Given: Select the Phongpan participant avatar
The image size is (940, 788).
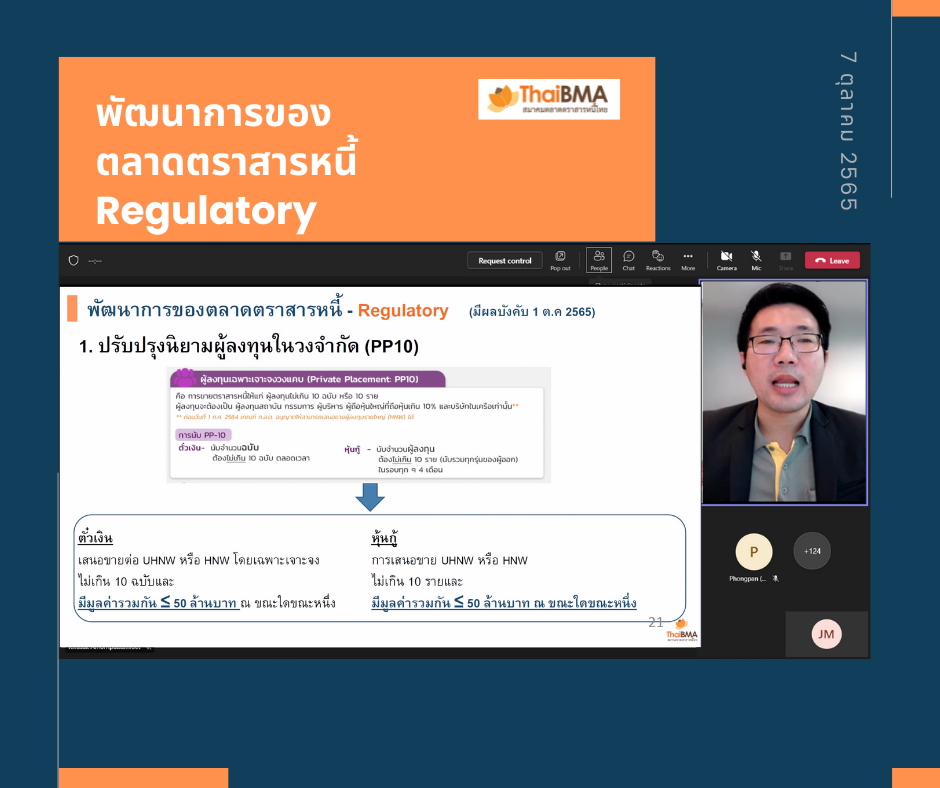Looking at the screenshot, I should (753, 552).
